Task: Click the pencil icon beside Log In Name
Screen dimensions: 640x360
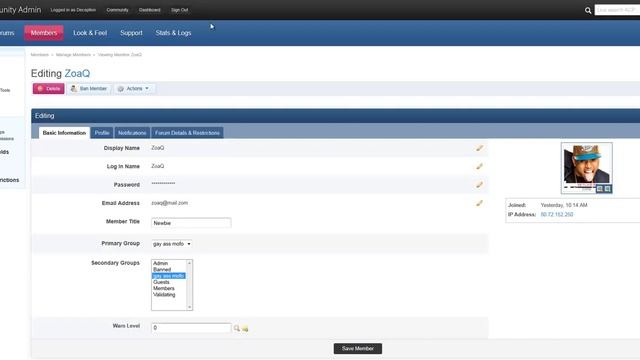Action: [480, 166]
